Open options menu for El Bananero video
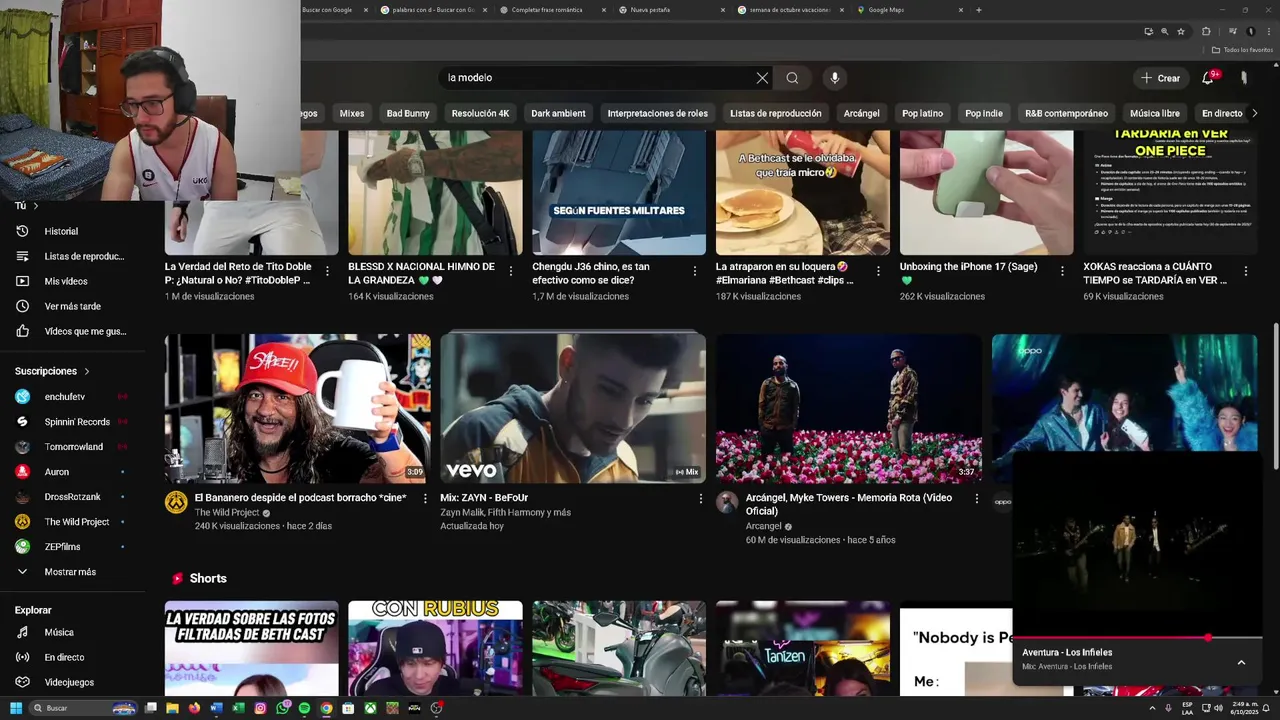 click(425, 498)
